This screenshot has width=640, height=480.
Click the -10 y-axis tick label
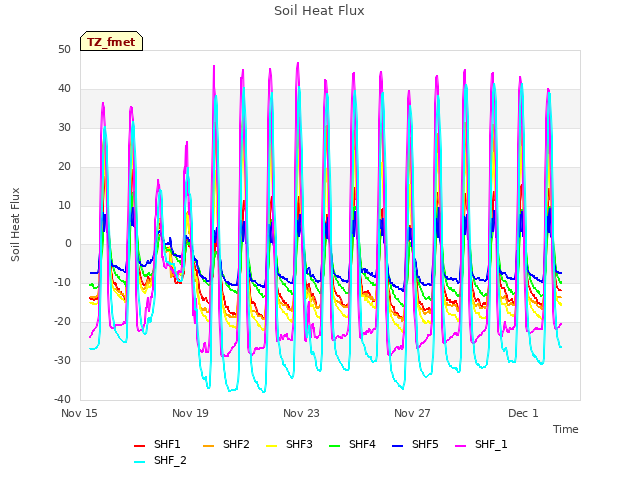(x=62, y=282)
